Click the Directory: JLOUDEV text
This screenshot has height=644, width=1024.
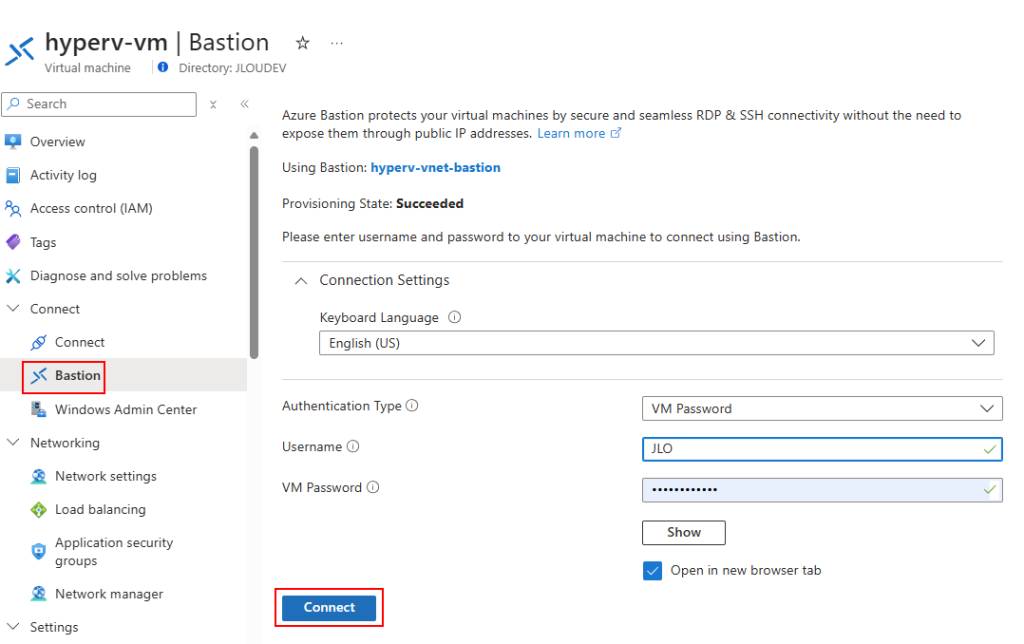[232, 68]
